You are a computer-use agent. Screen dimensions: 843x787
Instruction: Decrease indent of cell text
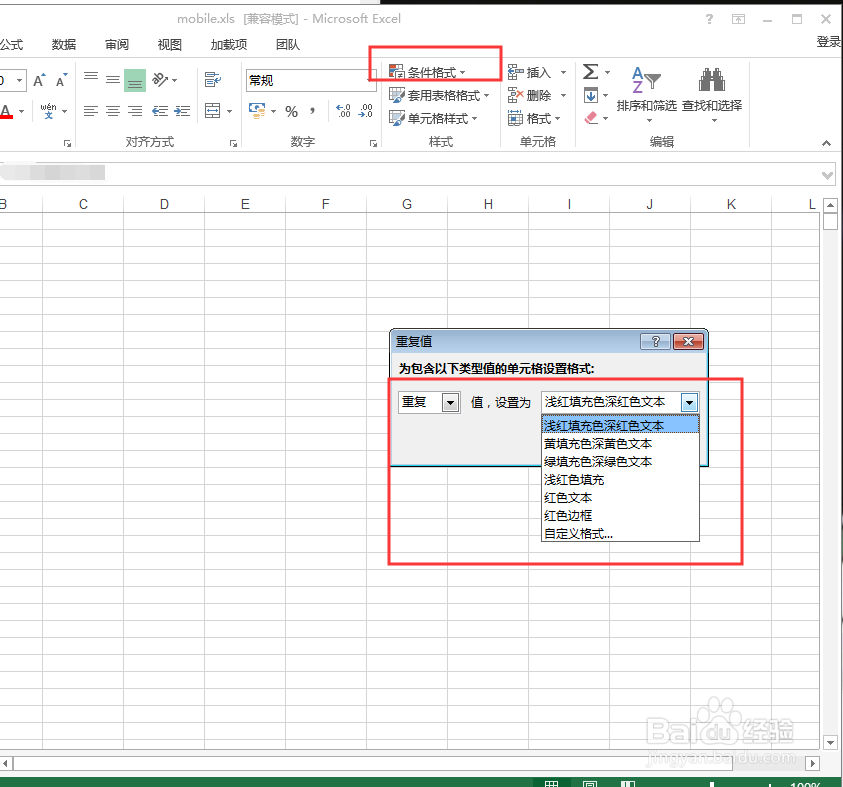pyautogui.click(x=160, y=111)
